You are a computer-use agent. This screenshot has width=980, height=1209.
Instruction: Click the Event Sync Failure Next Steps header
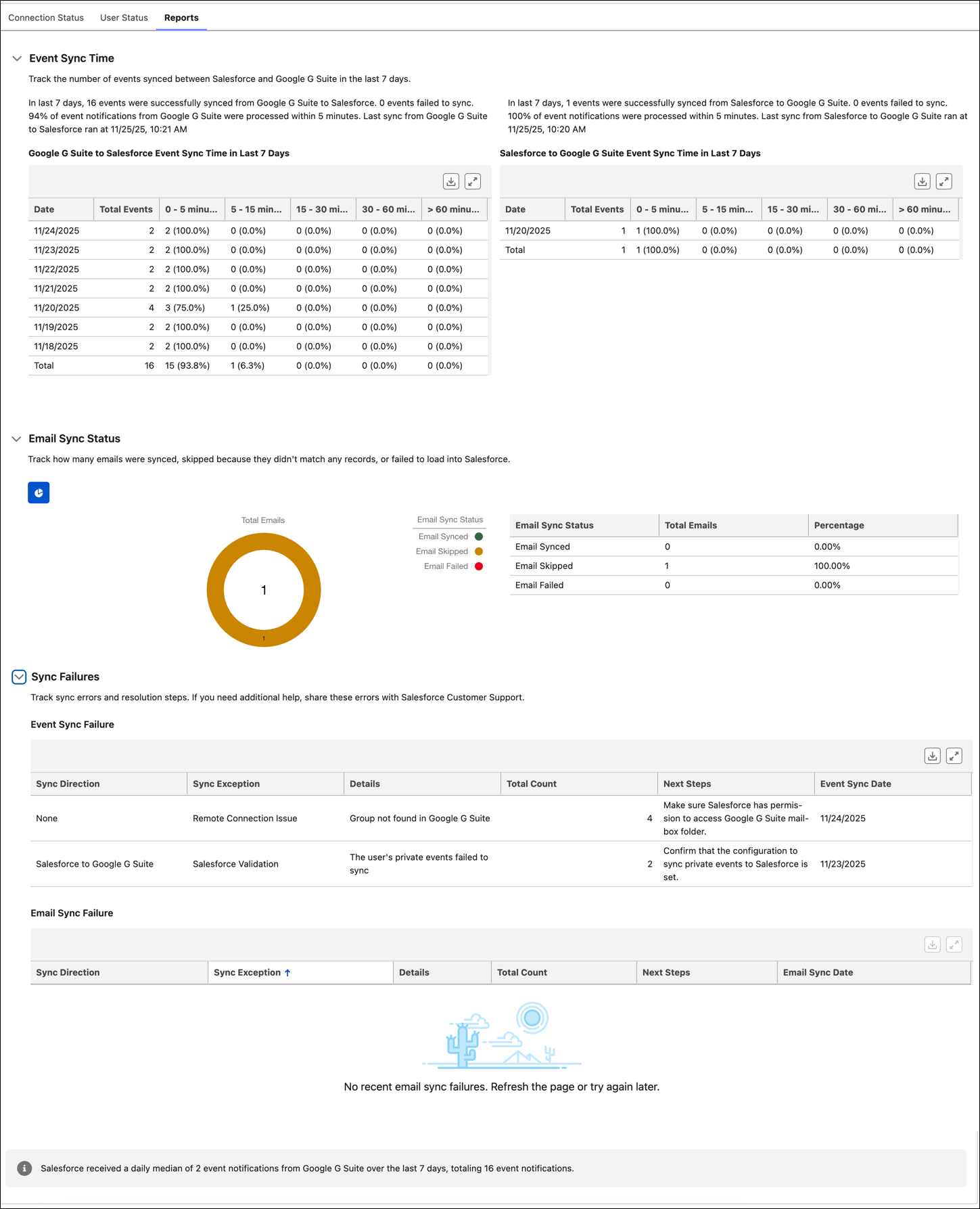point(736,784)
